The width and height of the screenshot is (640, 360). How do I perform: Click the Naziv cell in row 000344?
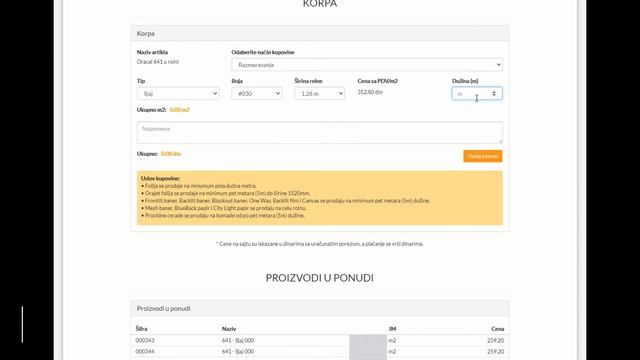(238, 351)
